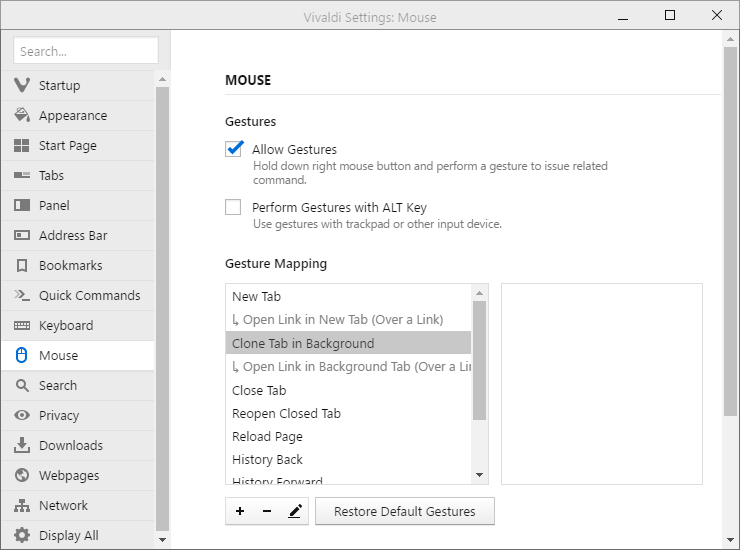This screenshot has width=740, height=550.
Task: Select Close Tab gesture
Action: (348, 390)
